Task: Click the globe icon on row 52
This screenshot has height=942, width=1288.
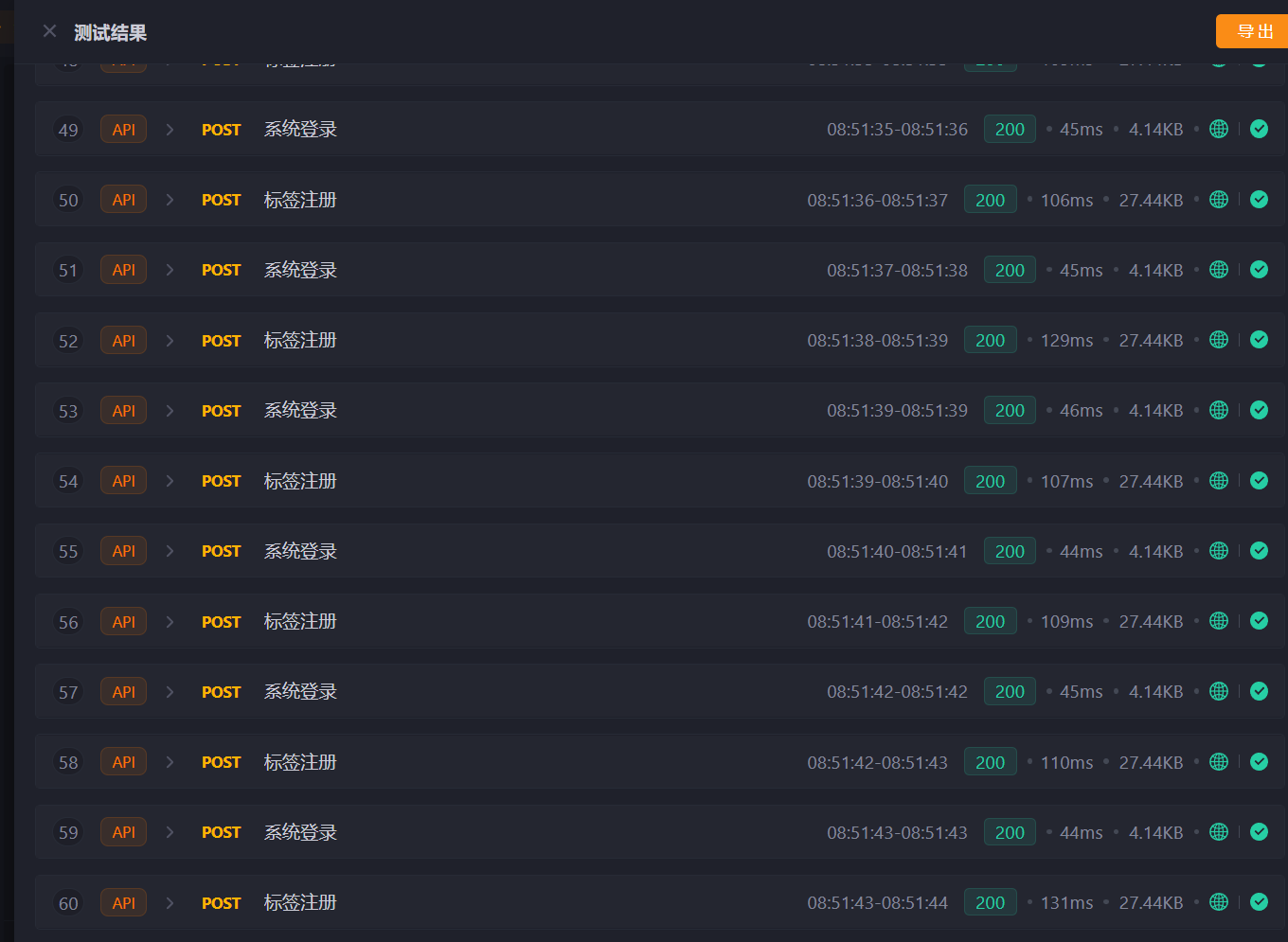Action: [1219, 340]
